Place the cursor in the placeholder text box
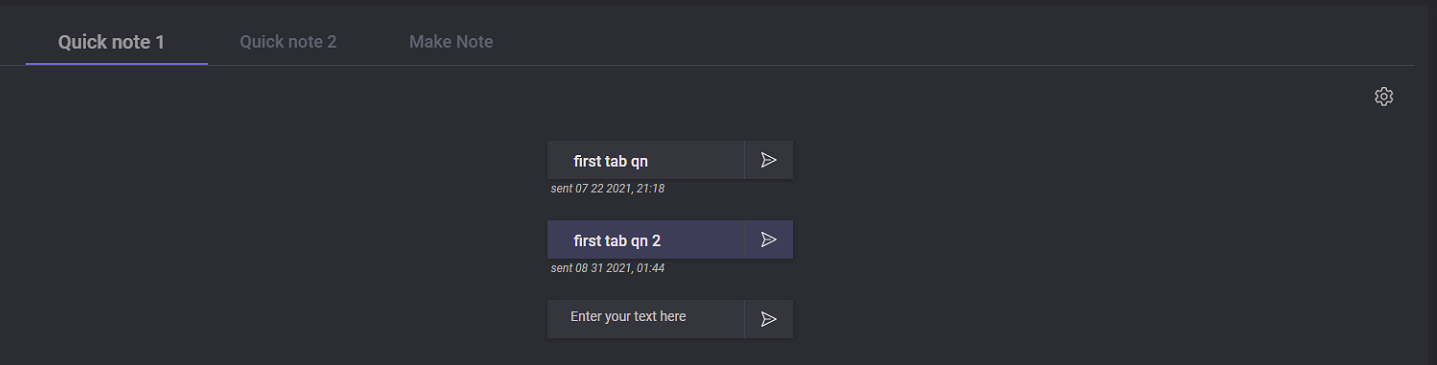Image resolution: width=1437 pixels, height=365 pixels. click(646, 319)
